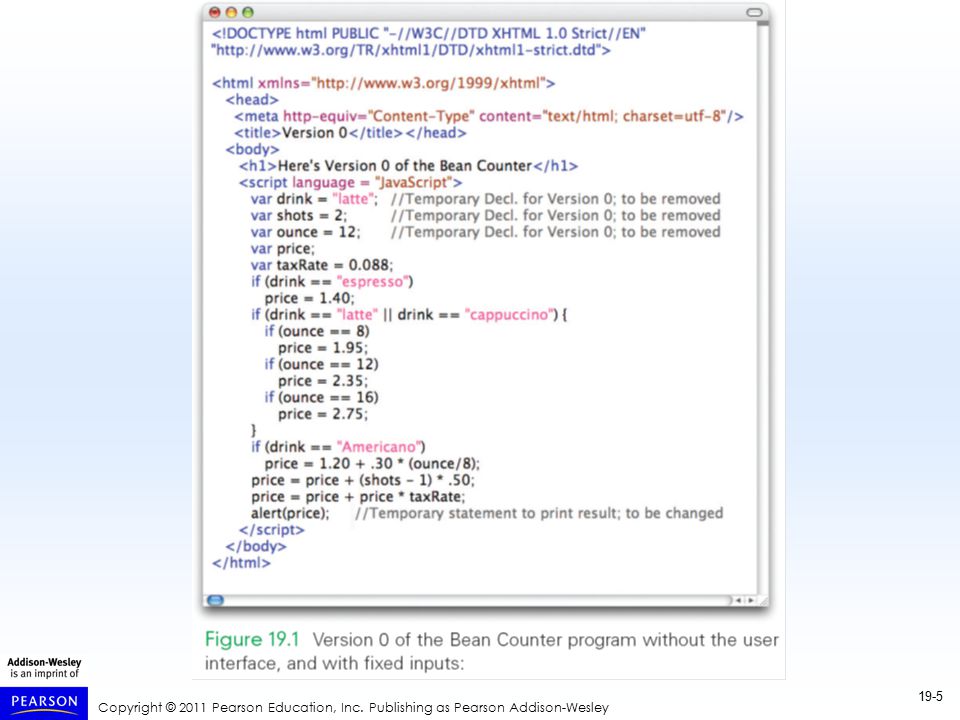Click the if (ounce == 12) line
Screen dimensions: 960x720
pos(321,364)
